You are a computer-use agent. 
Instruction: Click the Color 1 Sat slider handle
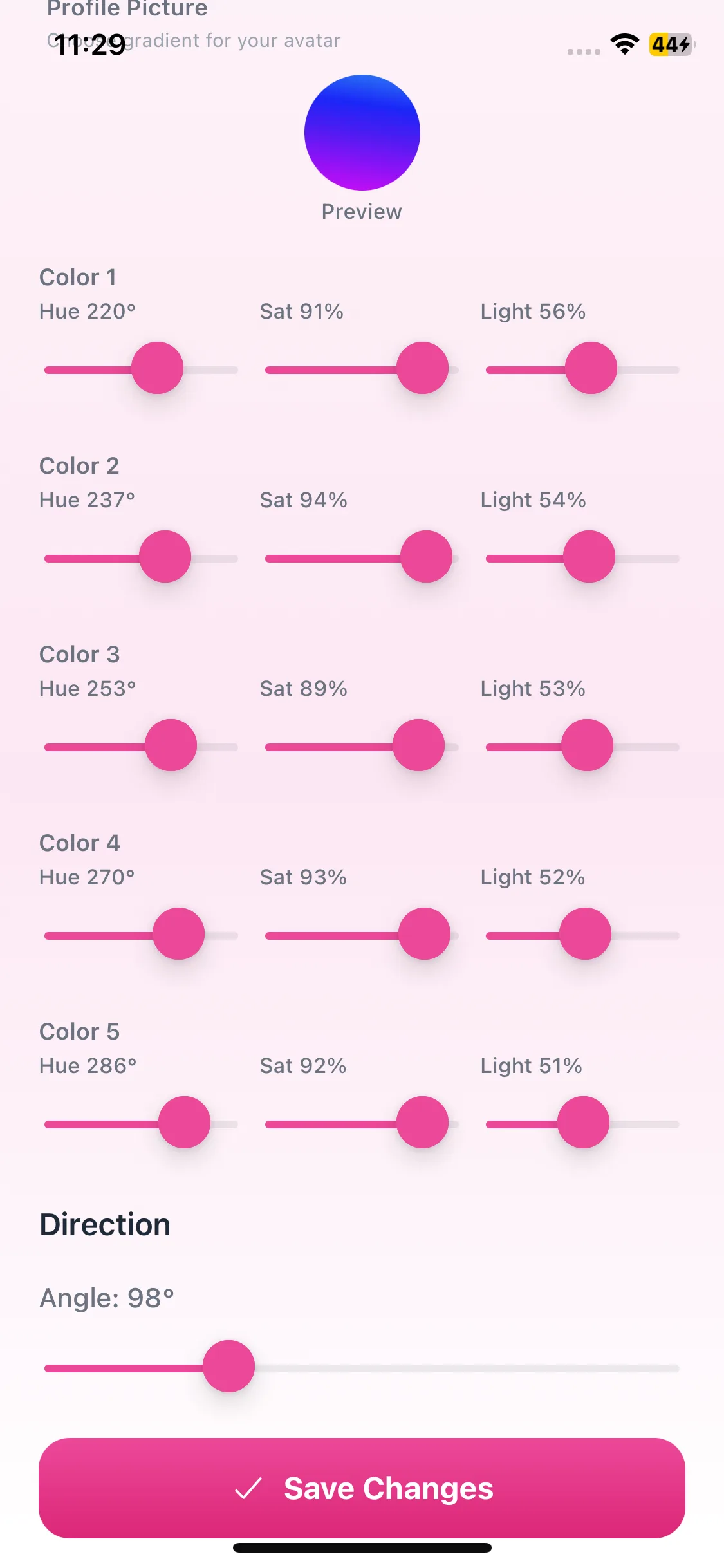point(422,368)
